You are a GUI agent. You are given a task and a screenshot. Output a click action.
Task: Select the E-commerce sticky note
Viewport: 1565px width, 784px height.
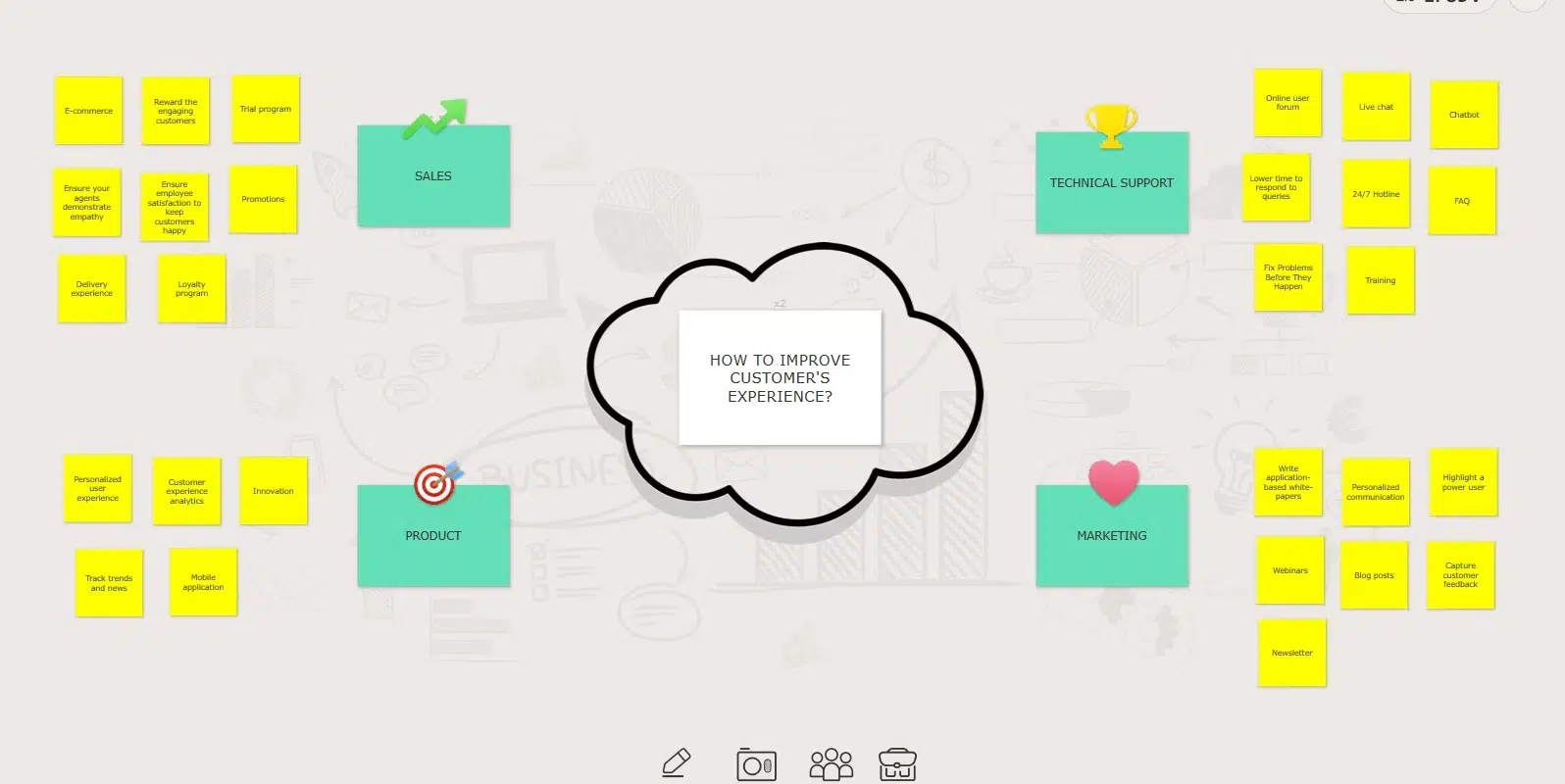coord(88,111)
